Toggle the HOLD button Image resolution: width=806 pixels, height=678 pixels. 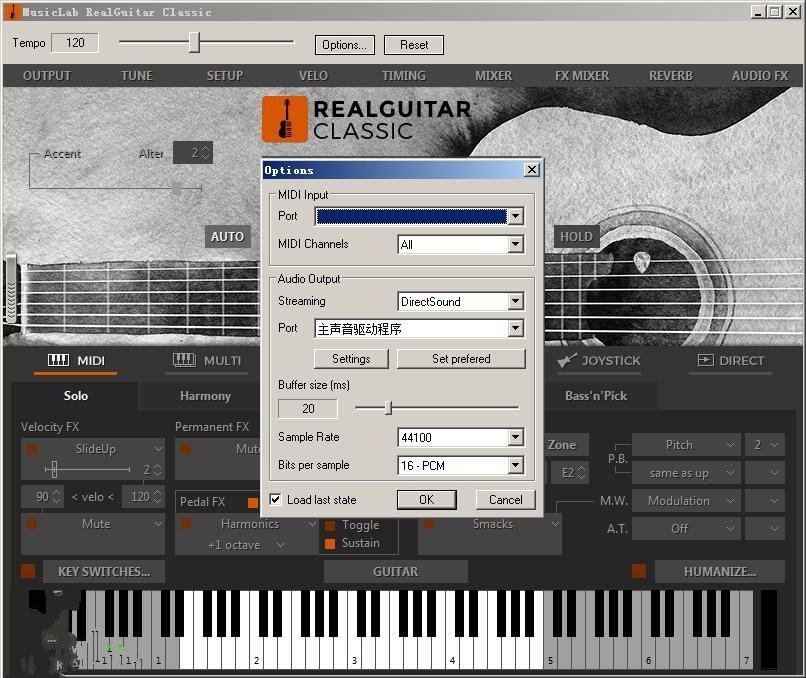point(576,236)
